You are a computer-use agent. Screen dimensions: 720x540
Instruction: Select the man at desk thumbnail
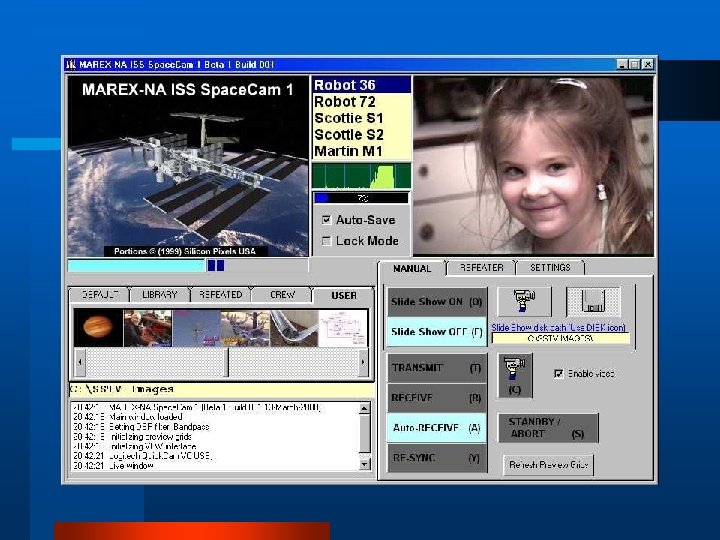pos(147,328)
